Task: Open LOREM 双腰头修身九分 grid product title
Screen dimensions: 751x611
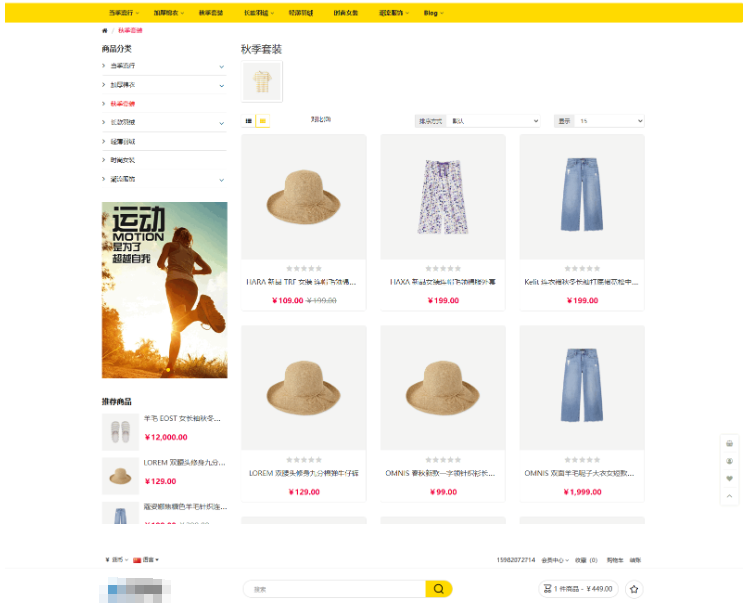Action: 304,473
